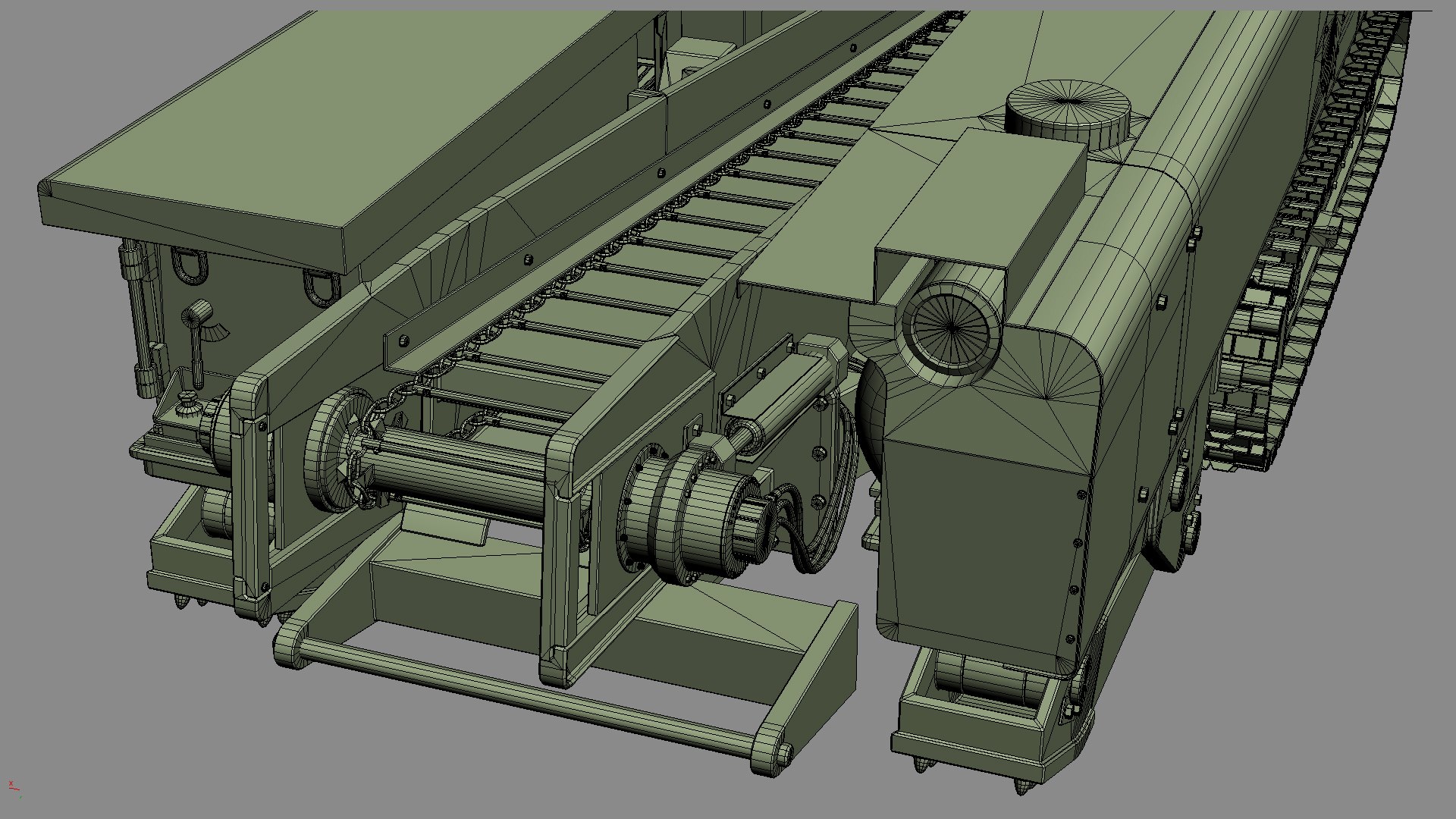
Task: Click the XYZ axis gizmo in viewport corner
Action: pos(14,788)
